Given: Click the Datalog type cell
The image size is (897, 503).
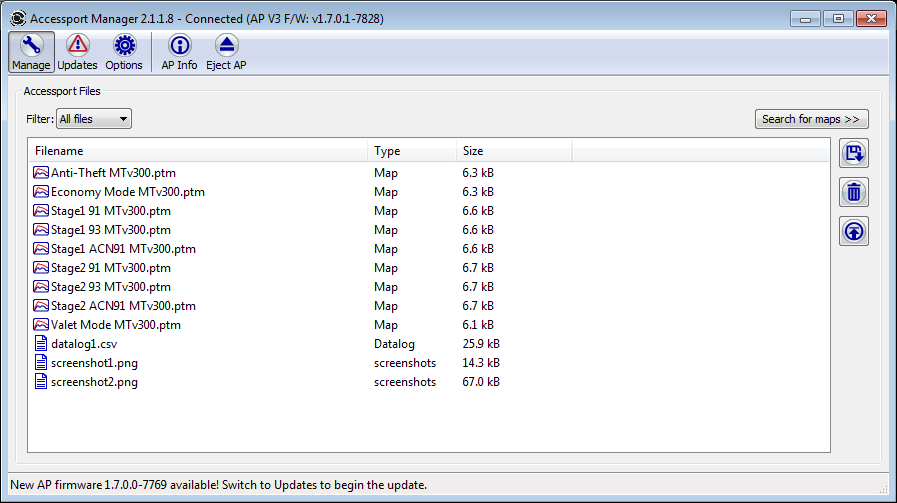Looking at the screenshot, I should [394, 344].
